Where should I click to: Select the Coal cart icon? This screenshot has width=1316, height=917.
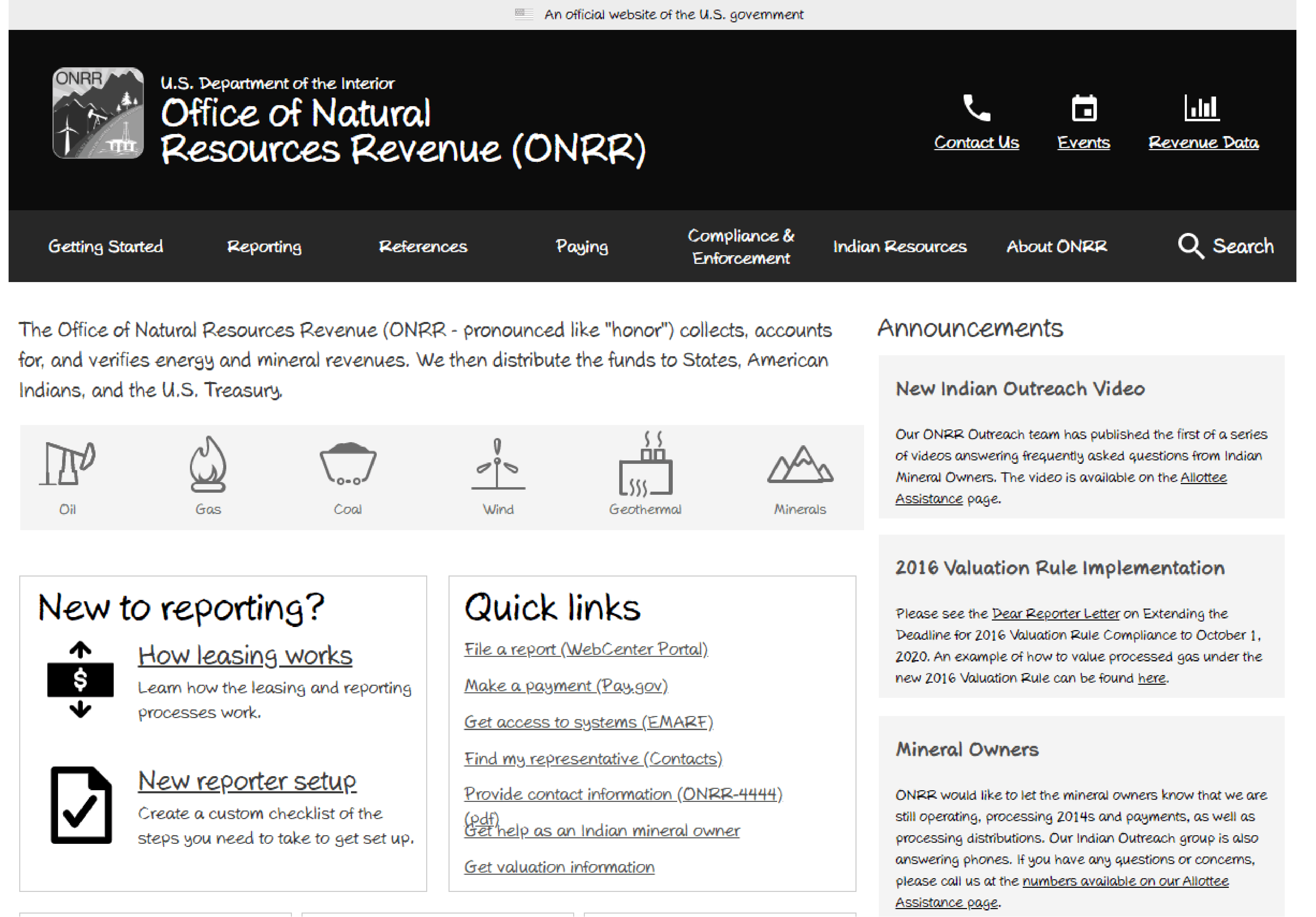[x=347, y=464]
